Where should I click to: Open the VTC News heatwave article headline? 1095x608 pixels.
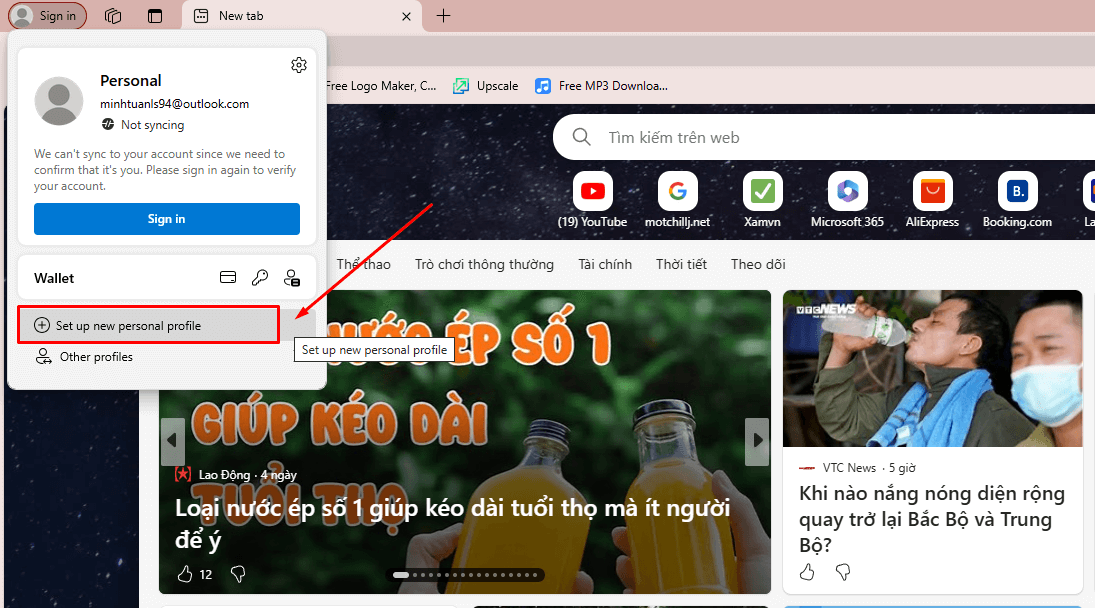point(932,519)
